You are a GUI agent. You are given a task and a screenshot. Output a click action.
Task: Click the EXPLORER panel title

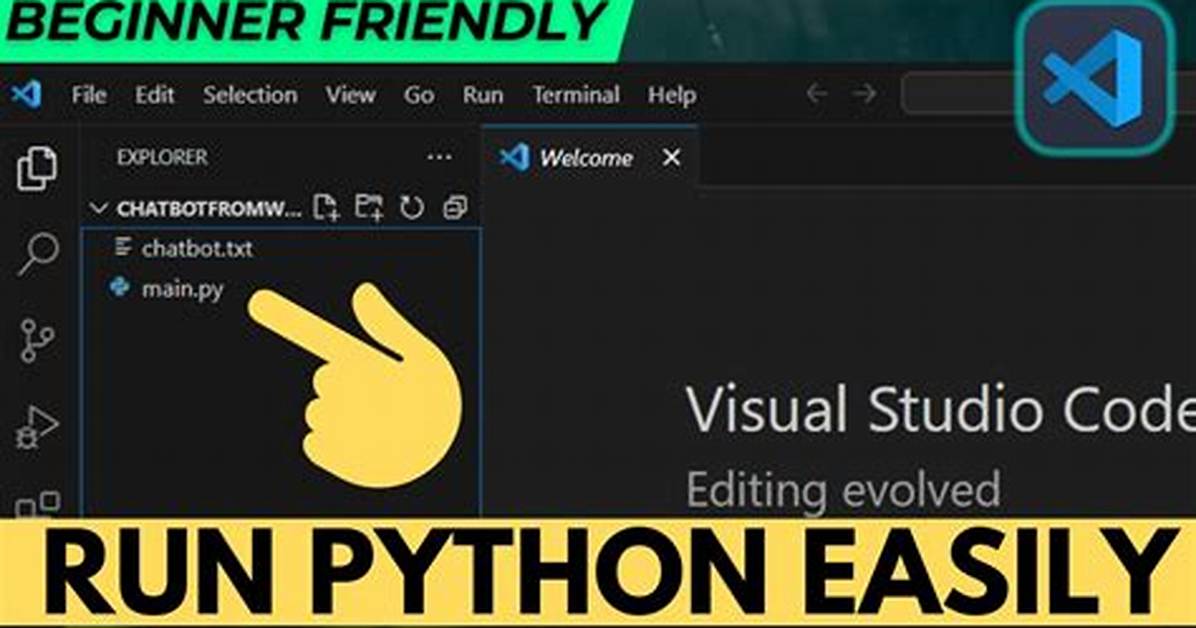(x=162, y=157)
